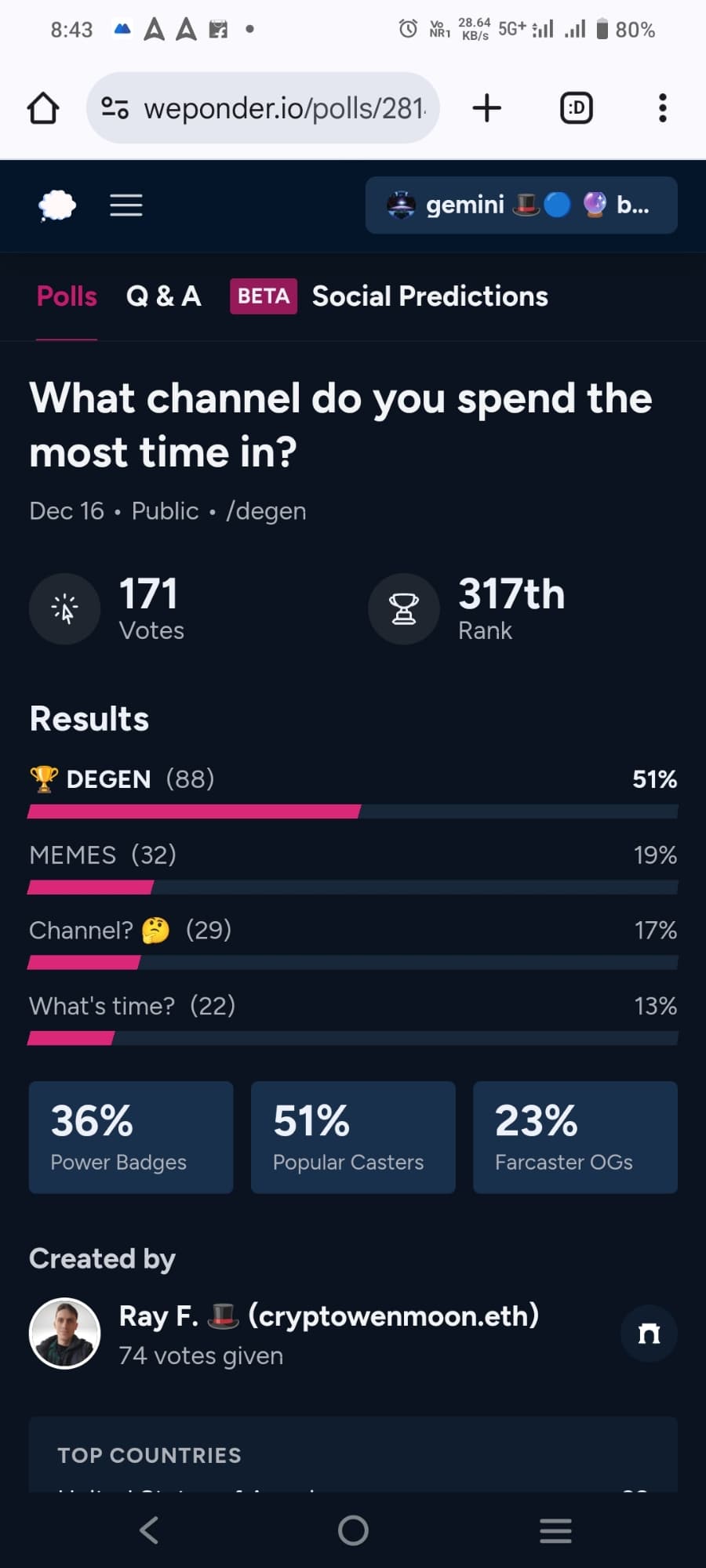
Task: Open a new tab with plus icon
Action: click(486, 107)
